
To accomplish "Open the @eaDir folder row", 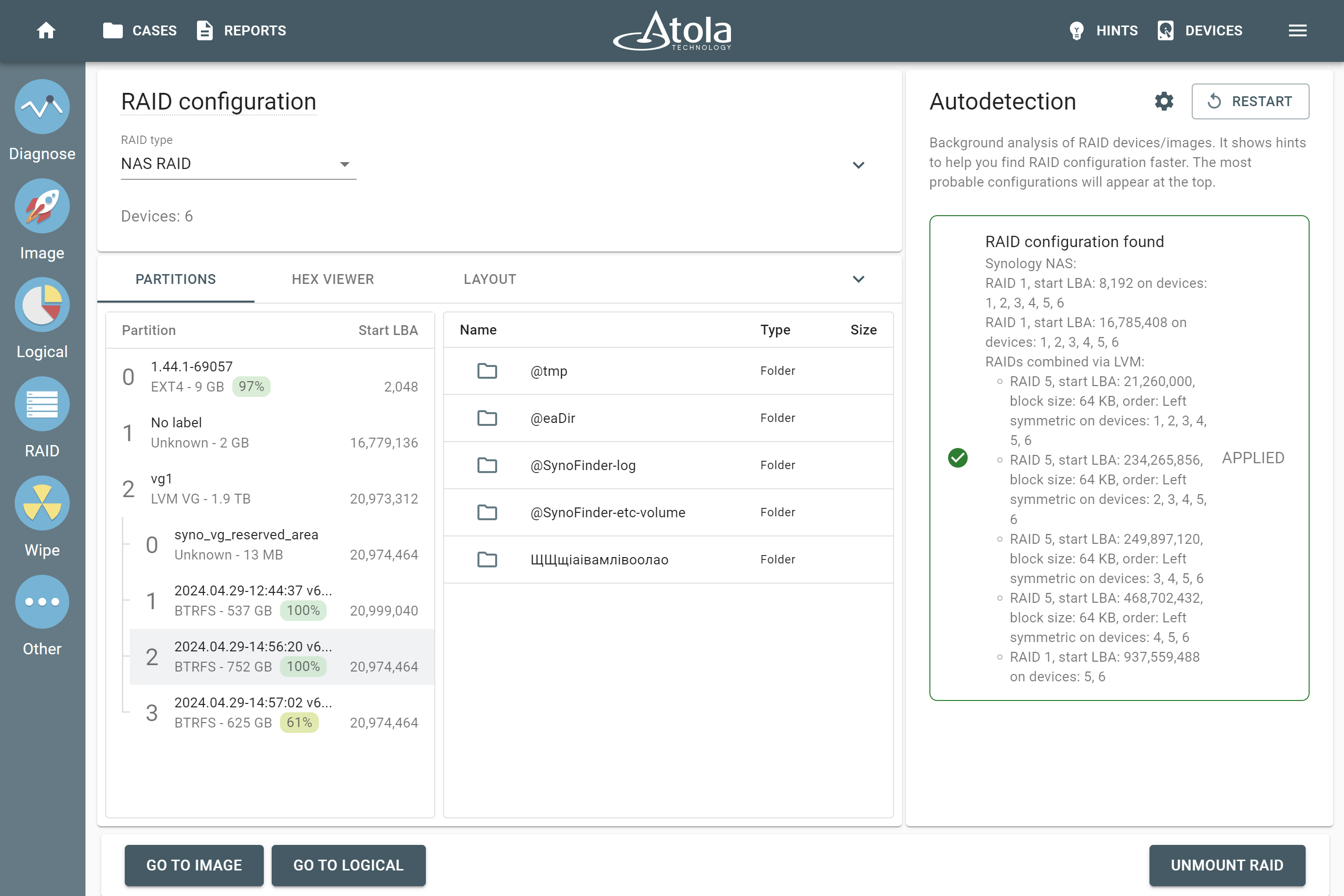I will coord(668,419).
